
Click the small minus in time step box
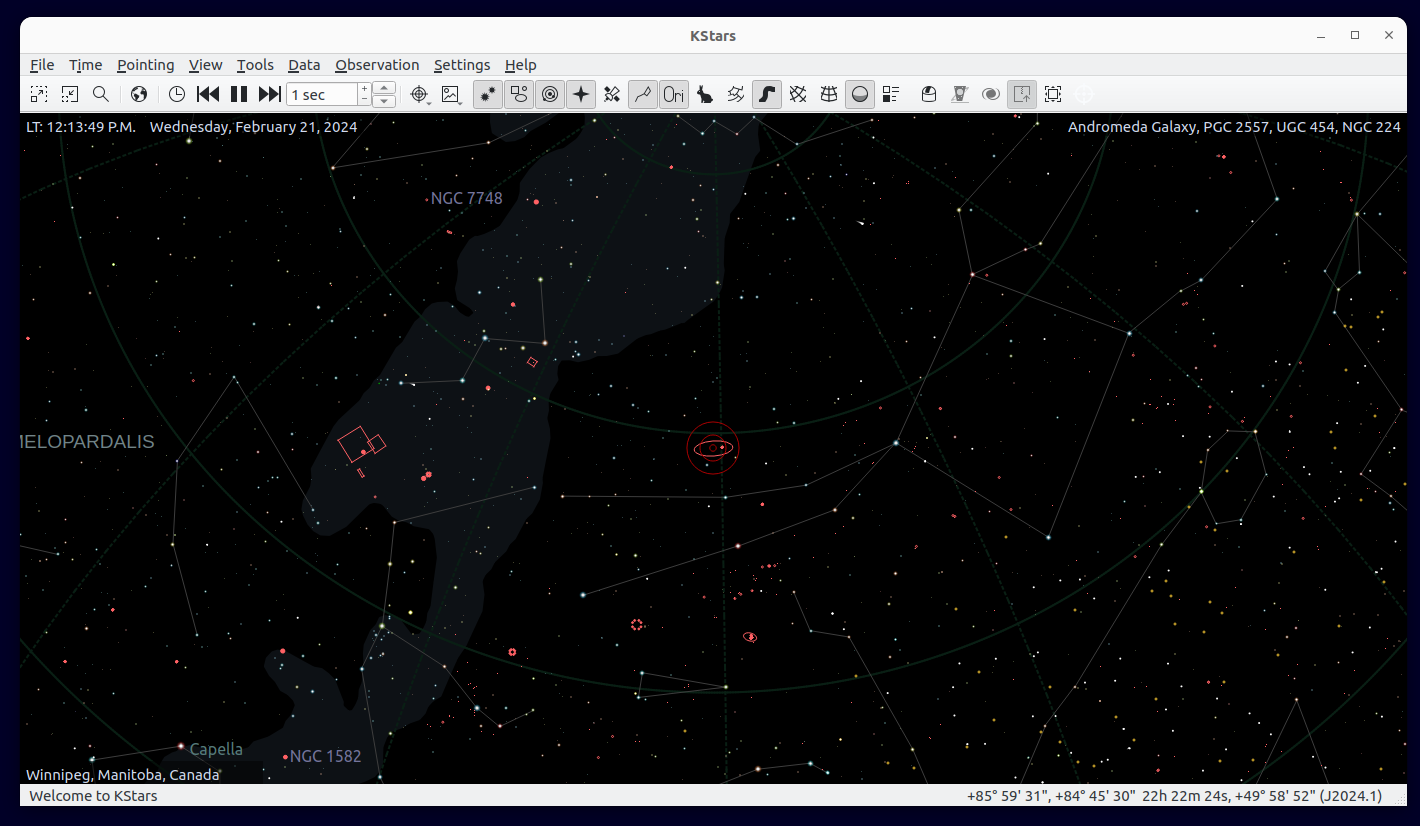(364, 100)
